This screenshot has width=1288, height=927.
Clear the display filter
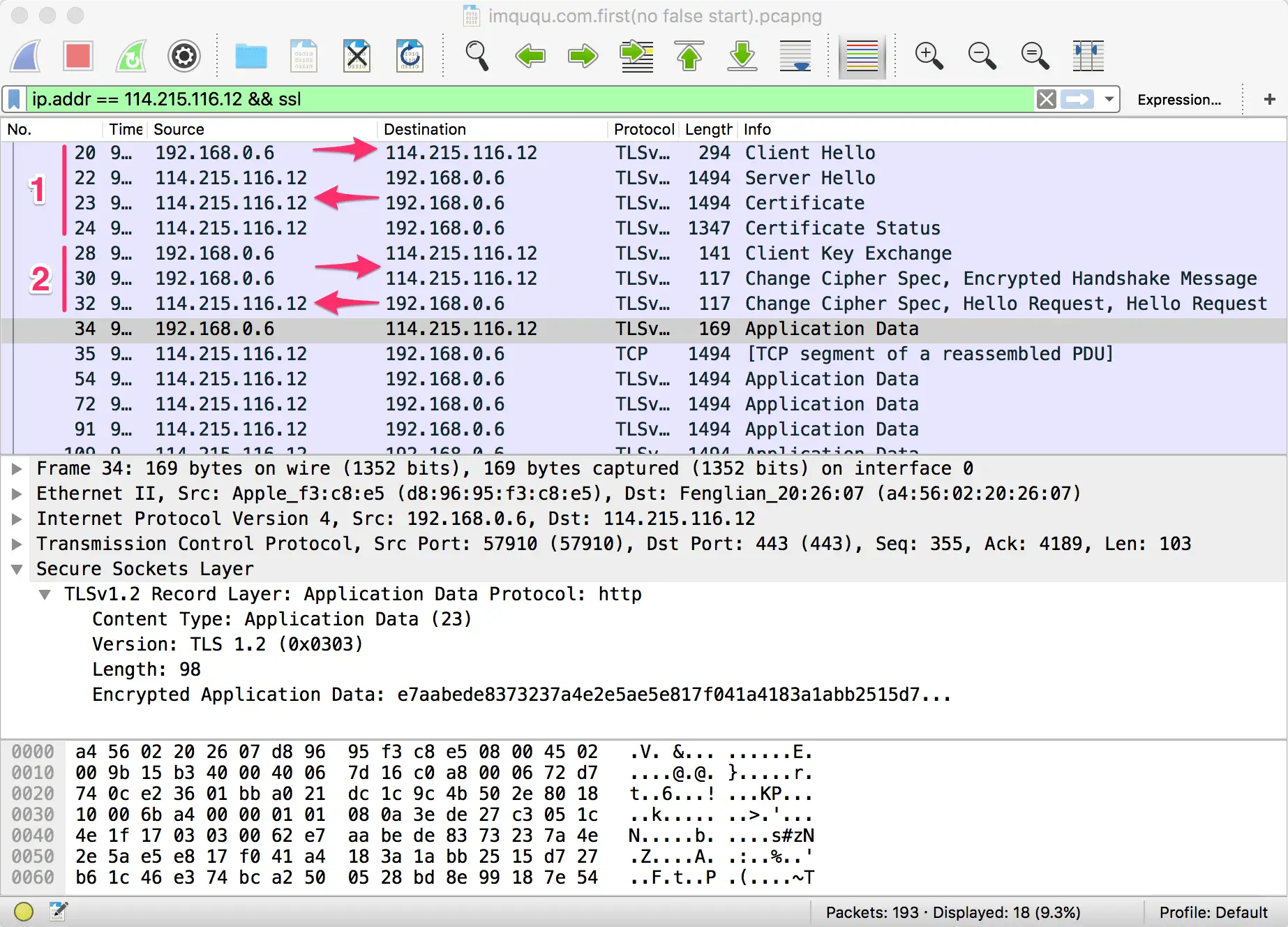(1046, 99)
